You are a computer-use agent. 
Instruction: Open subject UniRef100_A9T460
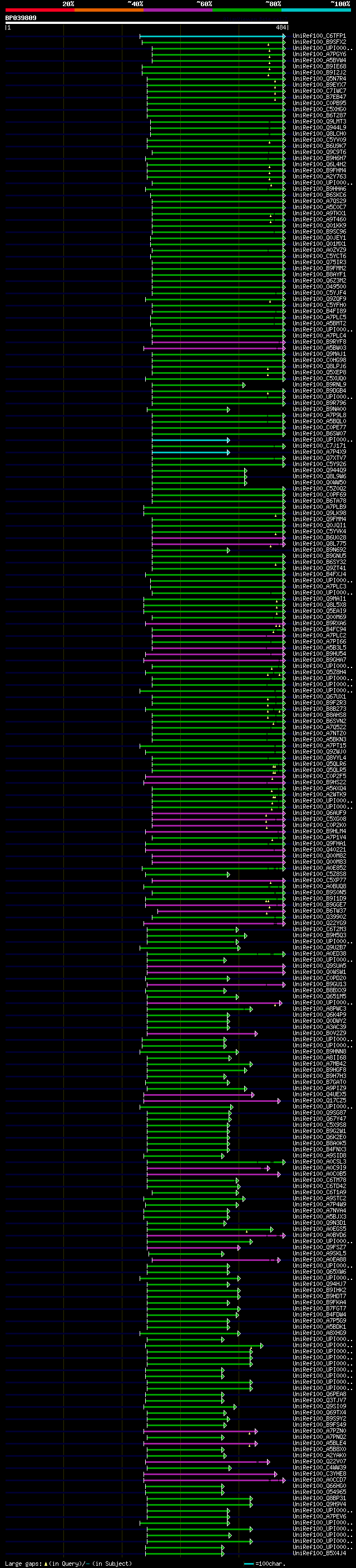319,219
